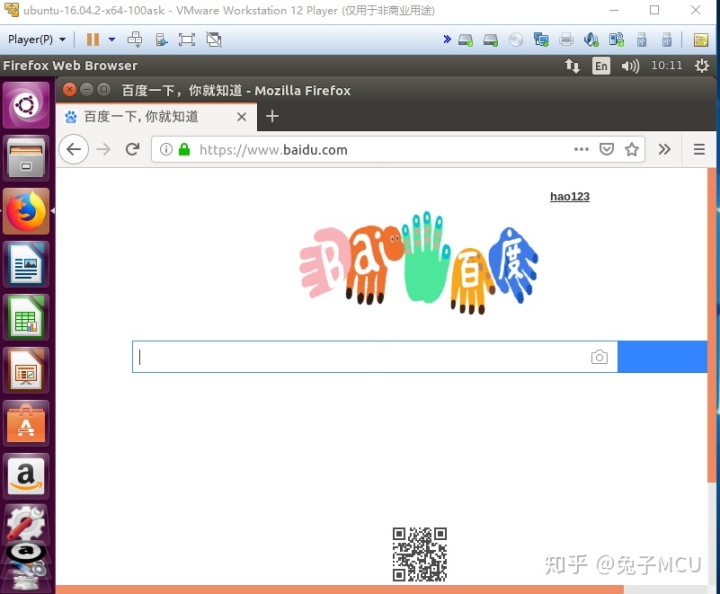Click the Firefox launcher icon
The image size is (720, 594).
tap(26, 211)
